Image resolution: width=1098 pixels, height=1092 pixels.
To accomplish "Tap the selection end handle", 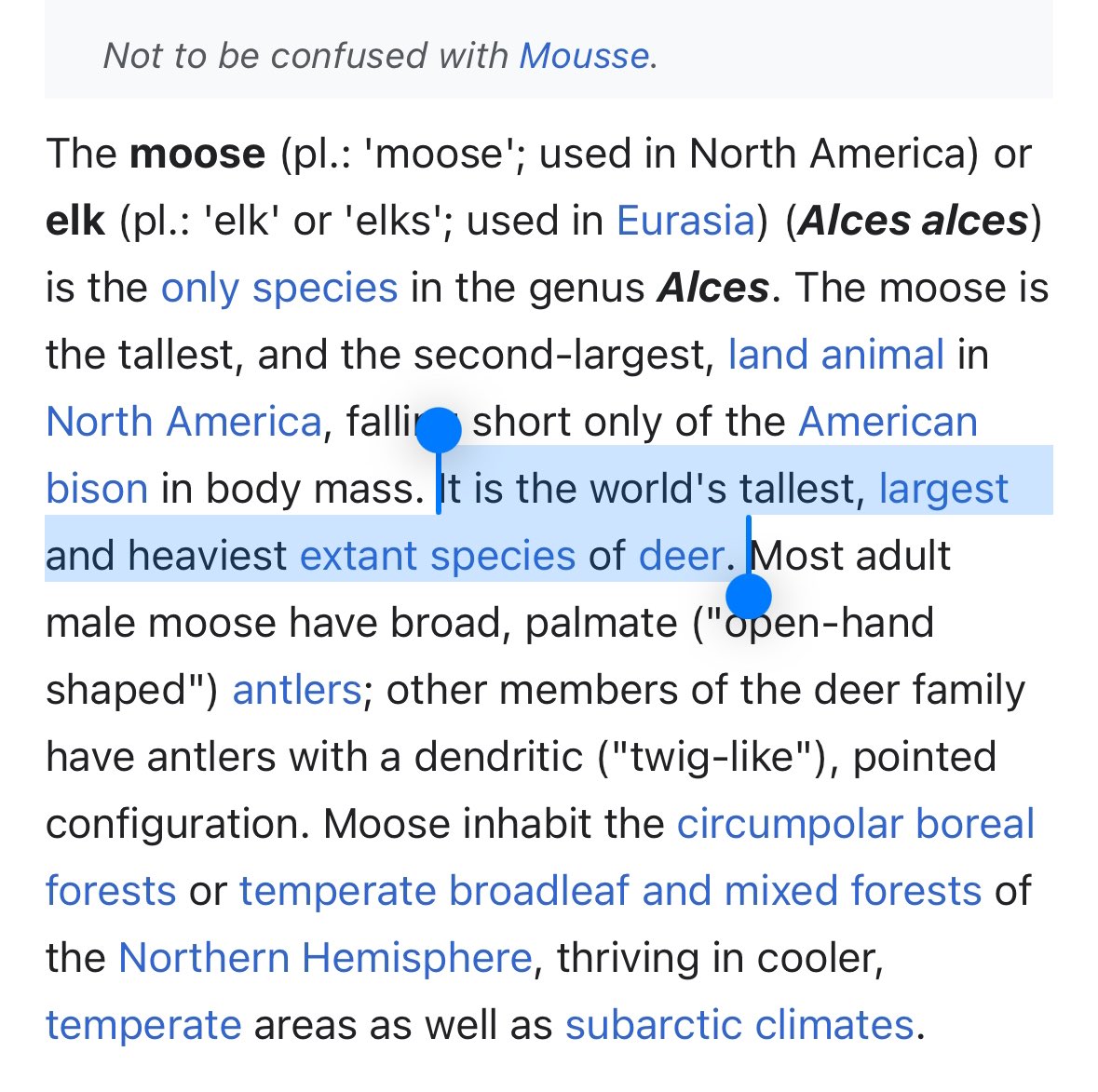I will [x=749, y=597].
